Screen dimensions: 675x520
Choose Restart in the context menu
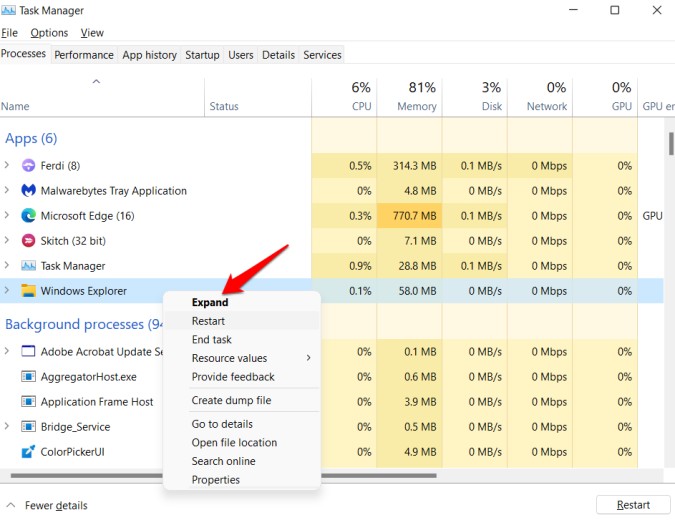242,321
